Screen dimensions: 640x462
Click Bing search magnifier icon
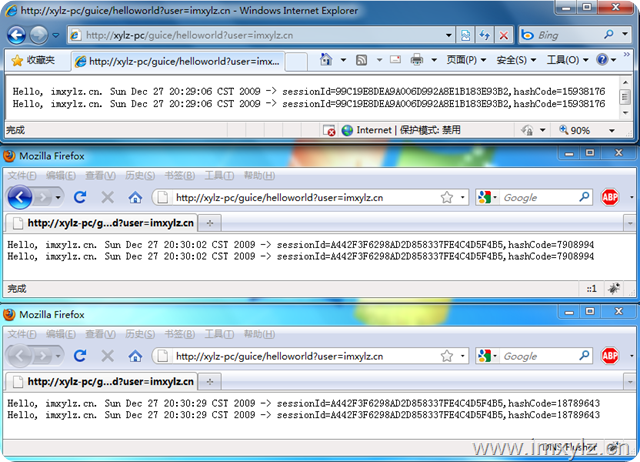tap(609, 35)
